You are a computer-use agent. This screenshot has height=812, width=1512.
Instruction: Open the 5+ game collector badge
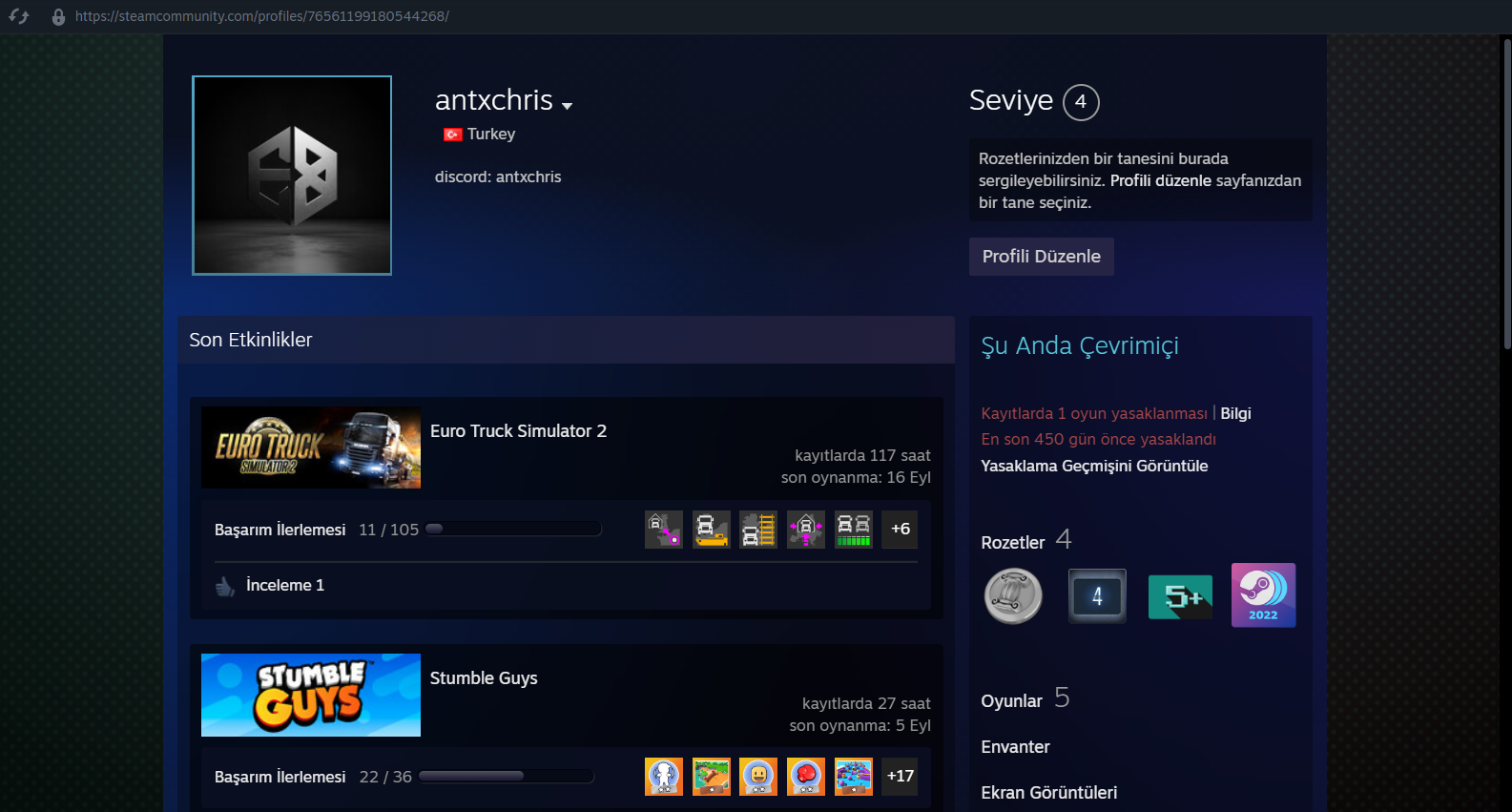1181,597
